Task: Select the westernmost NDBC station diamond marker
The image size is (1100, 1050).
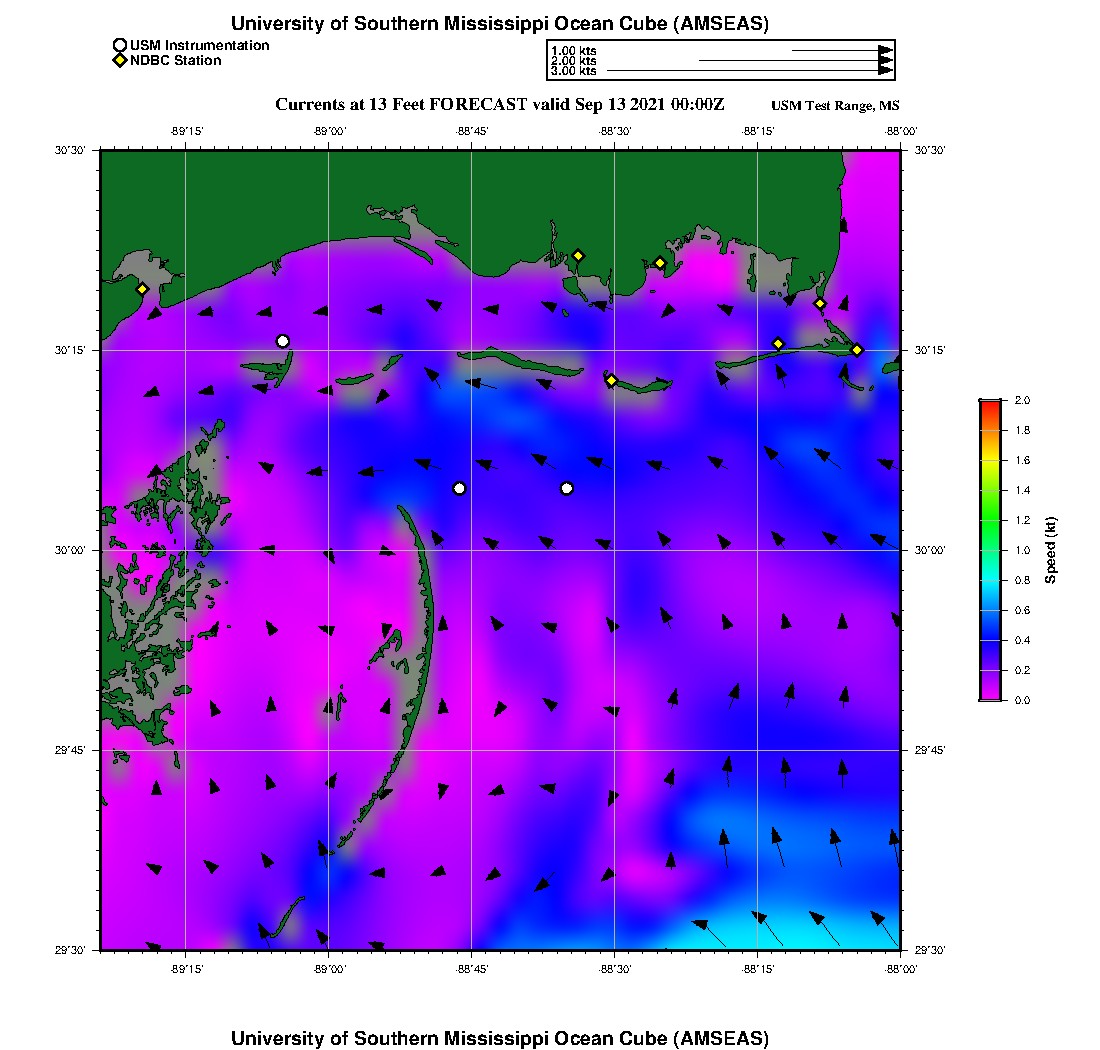Action: click(x=143, y=289)
